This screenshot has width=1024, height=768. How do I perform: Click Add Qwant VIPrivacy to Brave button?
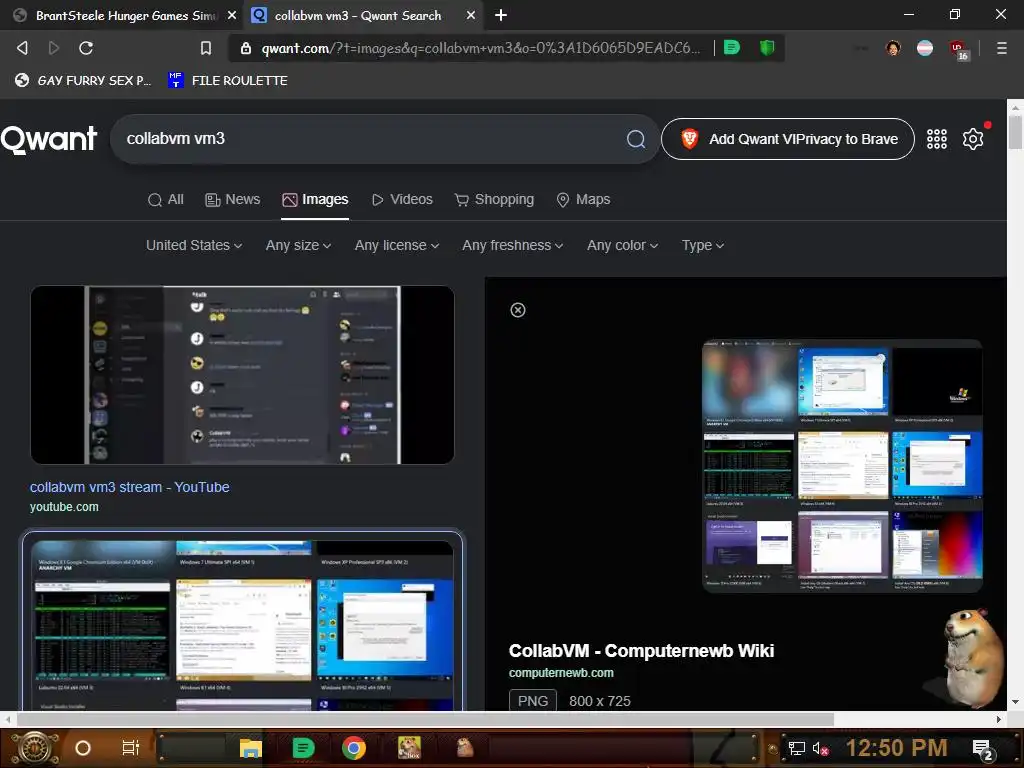788,139
